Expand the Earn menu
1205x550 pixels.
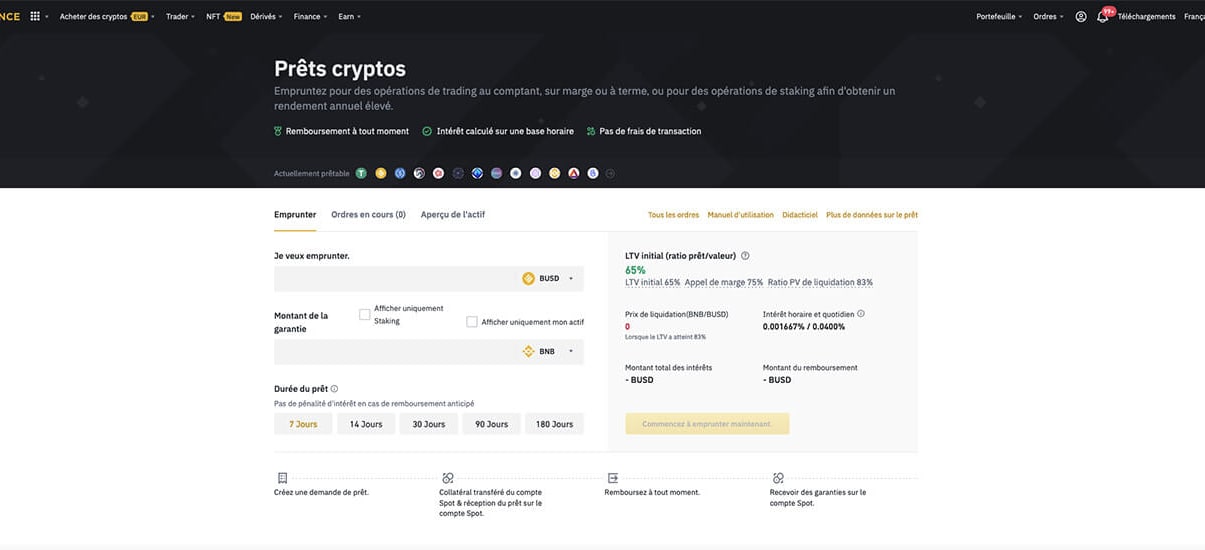point(349,16)
